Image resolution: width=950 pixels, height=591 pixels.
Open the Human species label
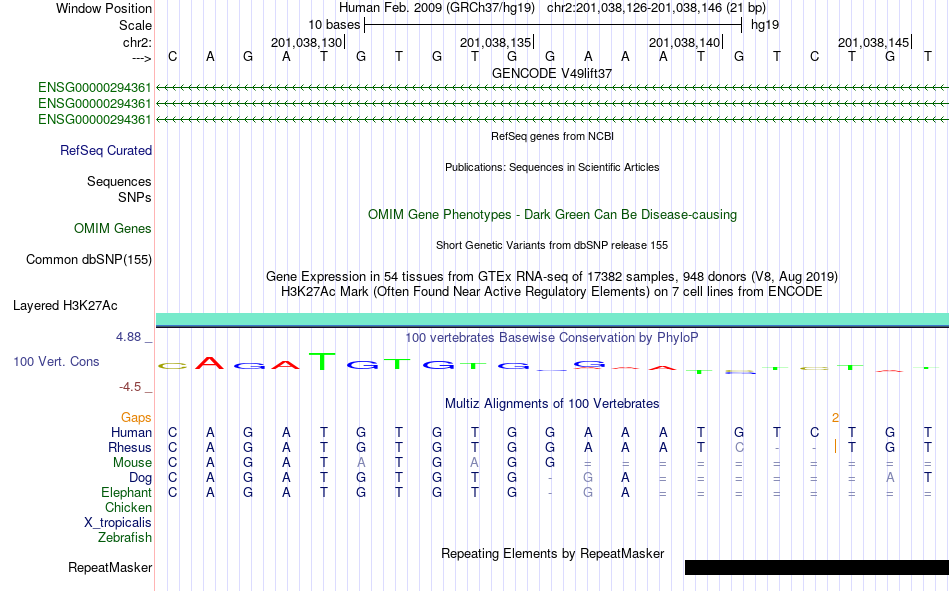pyautogui.click(x=131, y=432)
